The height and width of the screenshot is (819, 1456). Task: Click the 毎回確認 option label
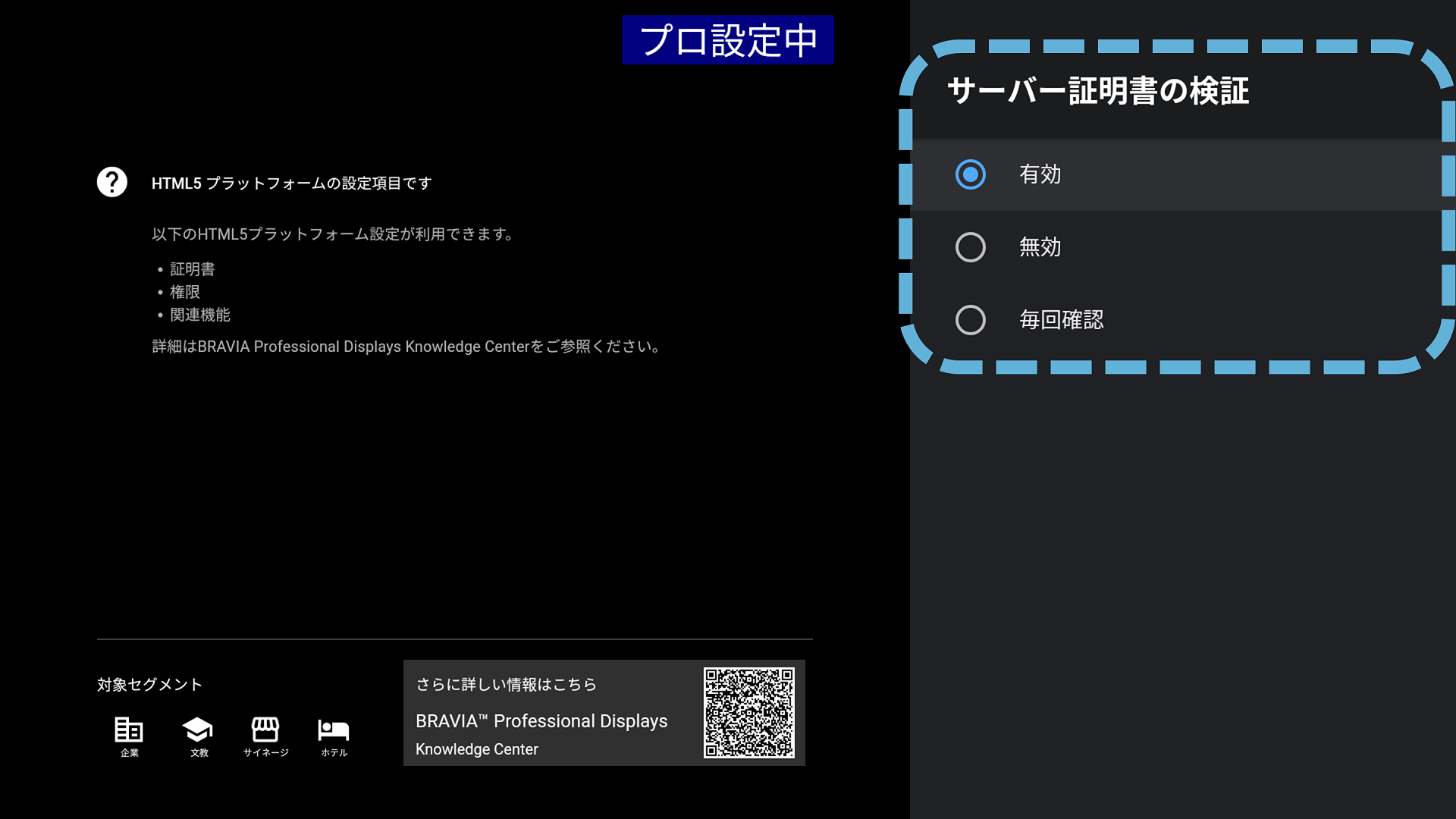[1061, 320]
